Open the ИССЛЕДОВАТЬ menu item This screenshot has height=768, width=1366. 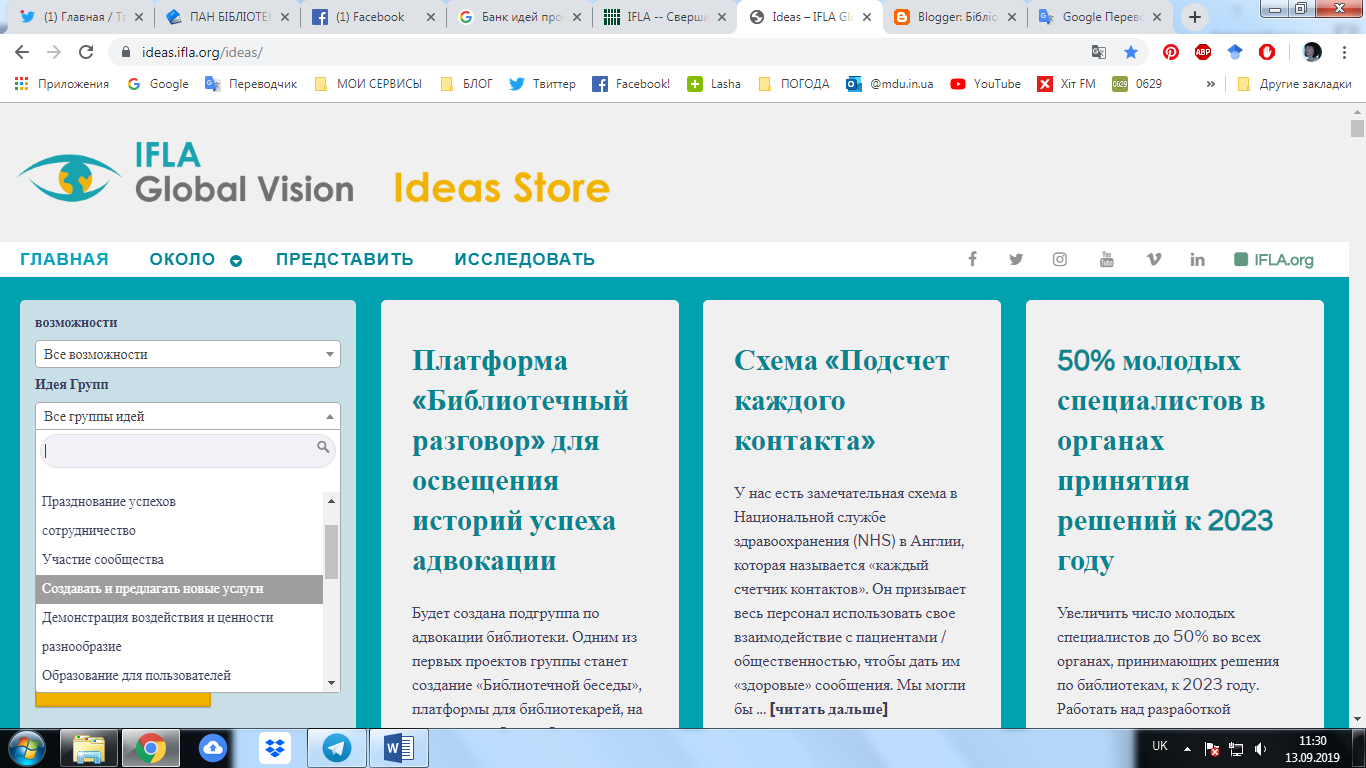523,259
